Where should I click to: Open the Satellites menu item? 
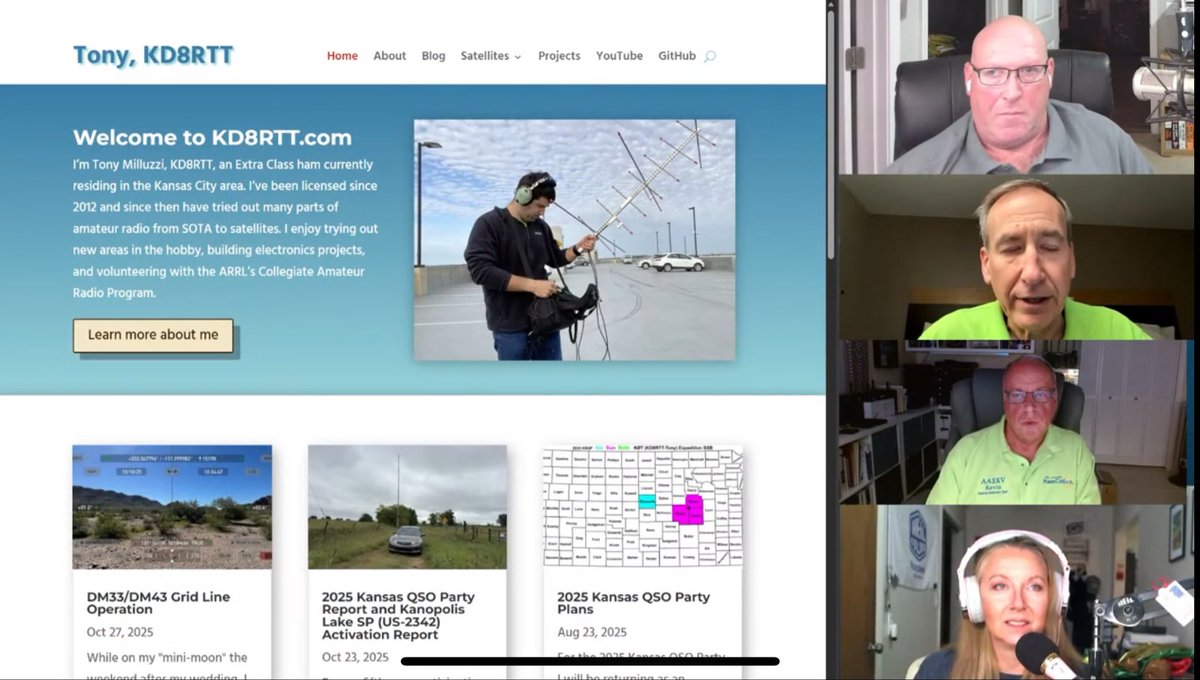485,56
